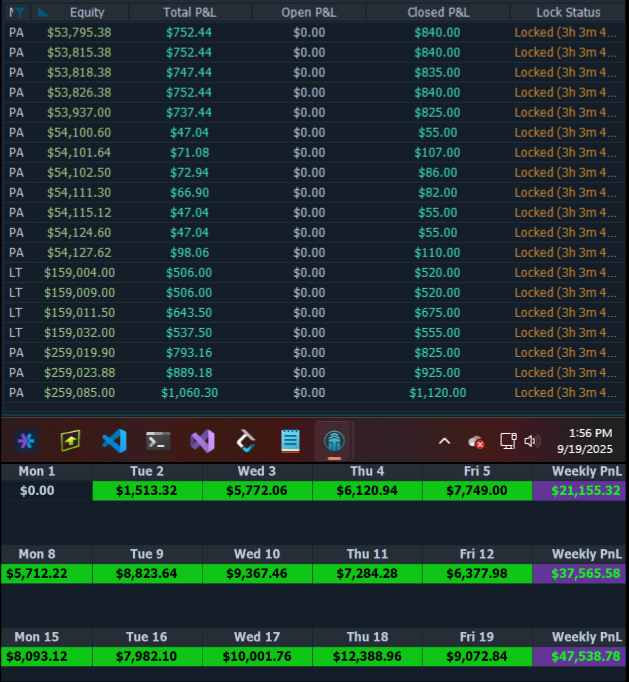Click the $675.00 Closed P&L value
The width and height of the screenshot is (629, 682).
(437, 313)
